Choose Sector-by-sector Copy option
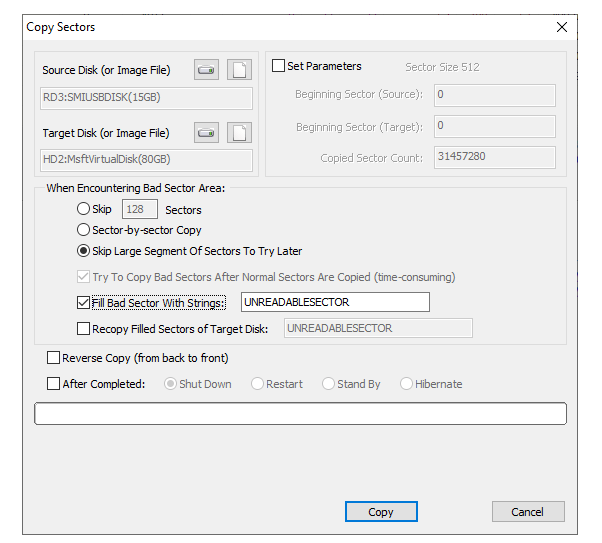602x543 pixels. (84, 230)
